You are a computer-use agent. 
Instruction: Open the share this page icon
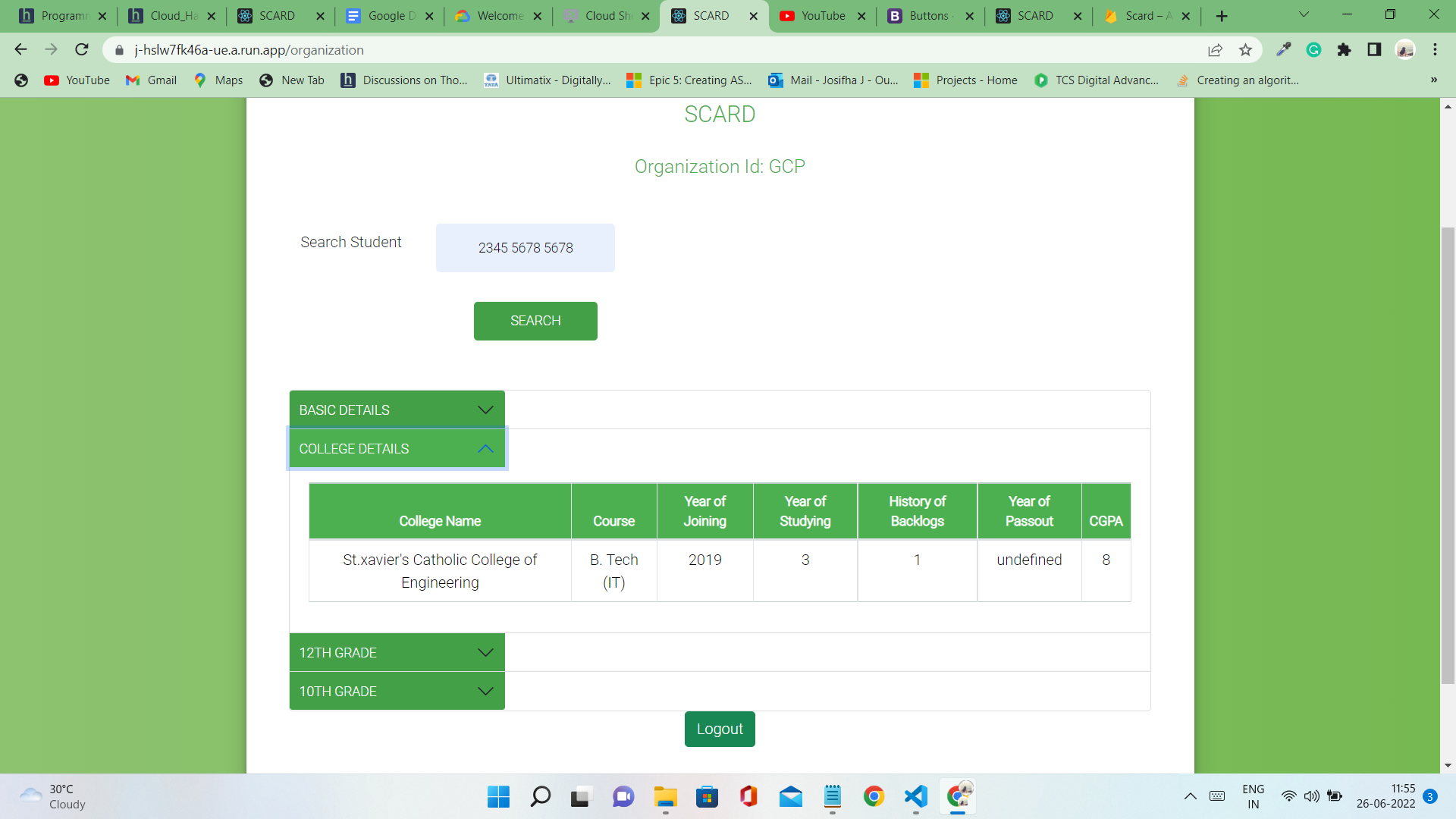tap(1215, 50)
